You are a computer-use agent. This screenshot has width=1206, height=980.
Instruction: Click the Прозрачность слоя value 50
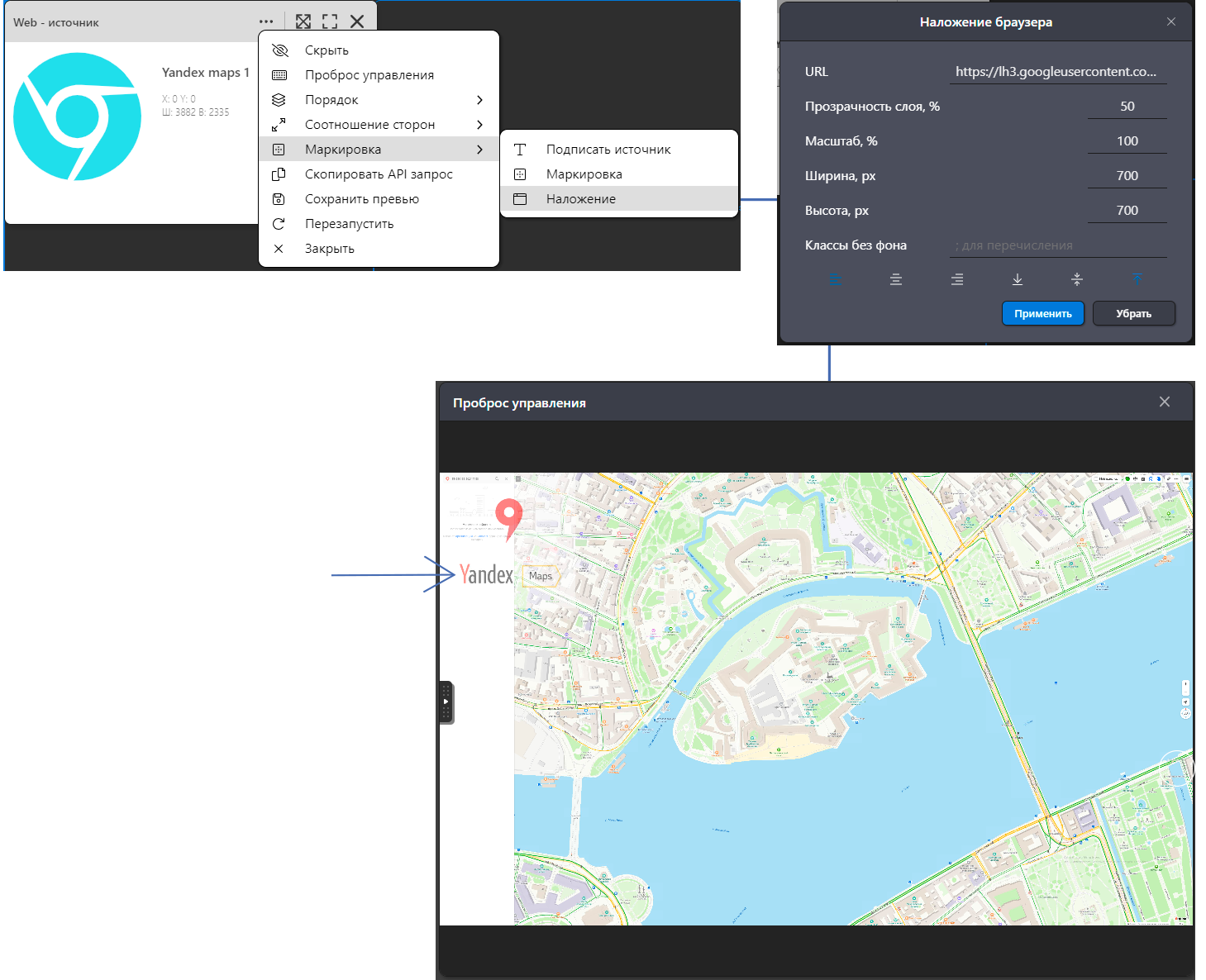[x=1127, y=107]
